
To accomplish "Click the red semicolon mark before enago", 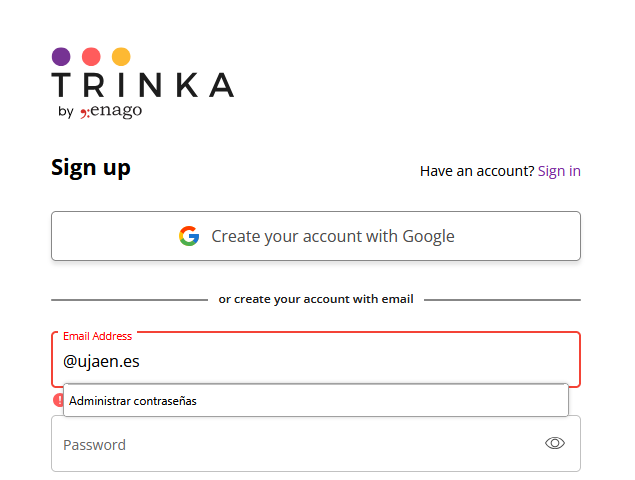I will tap(85, 113).
